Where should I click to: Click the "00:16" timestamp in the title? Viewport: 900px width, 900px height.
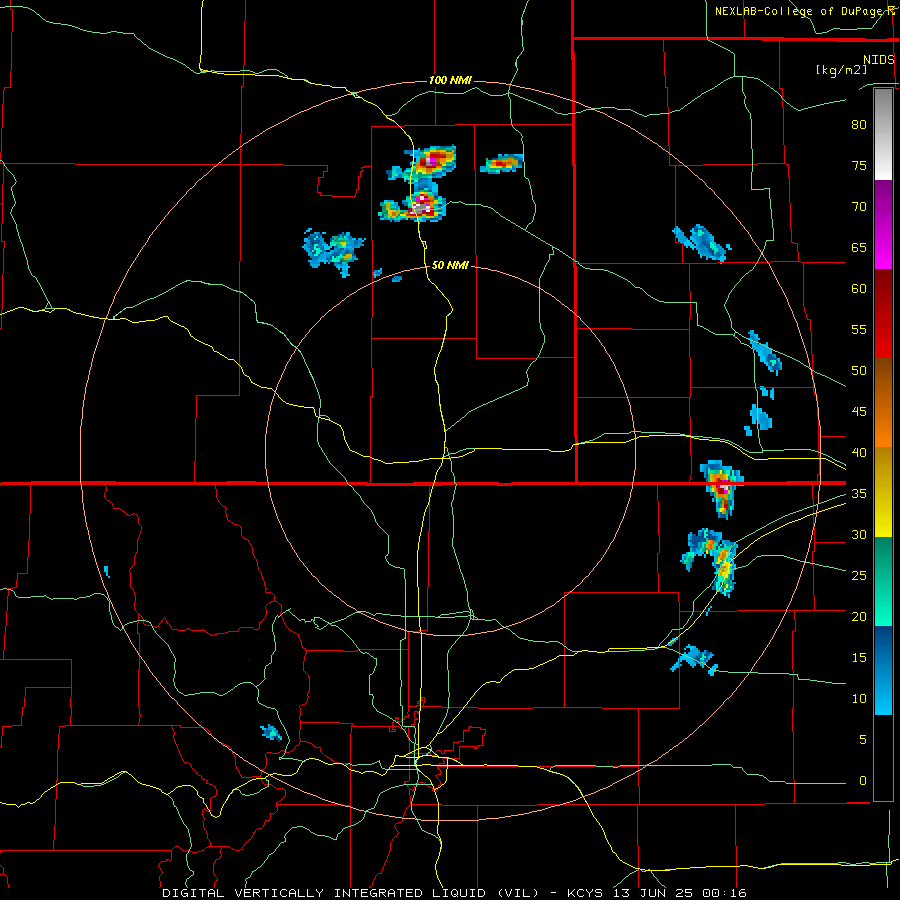tap(726, 893)
